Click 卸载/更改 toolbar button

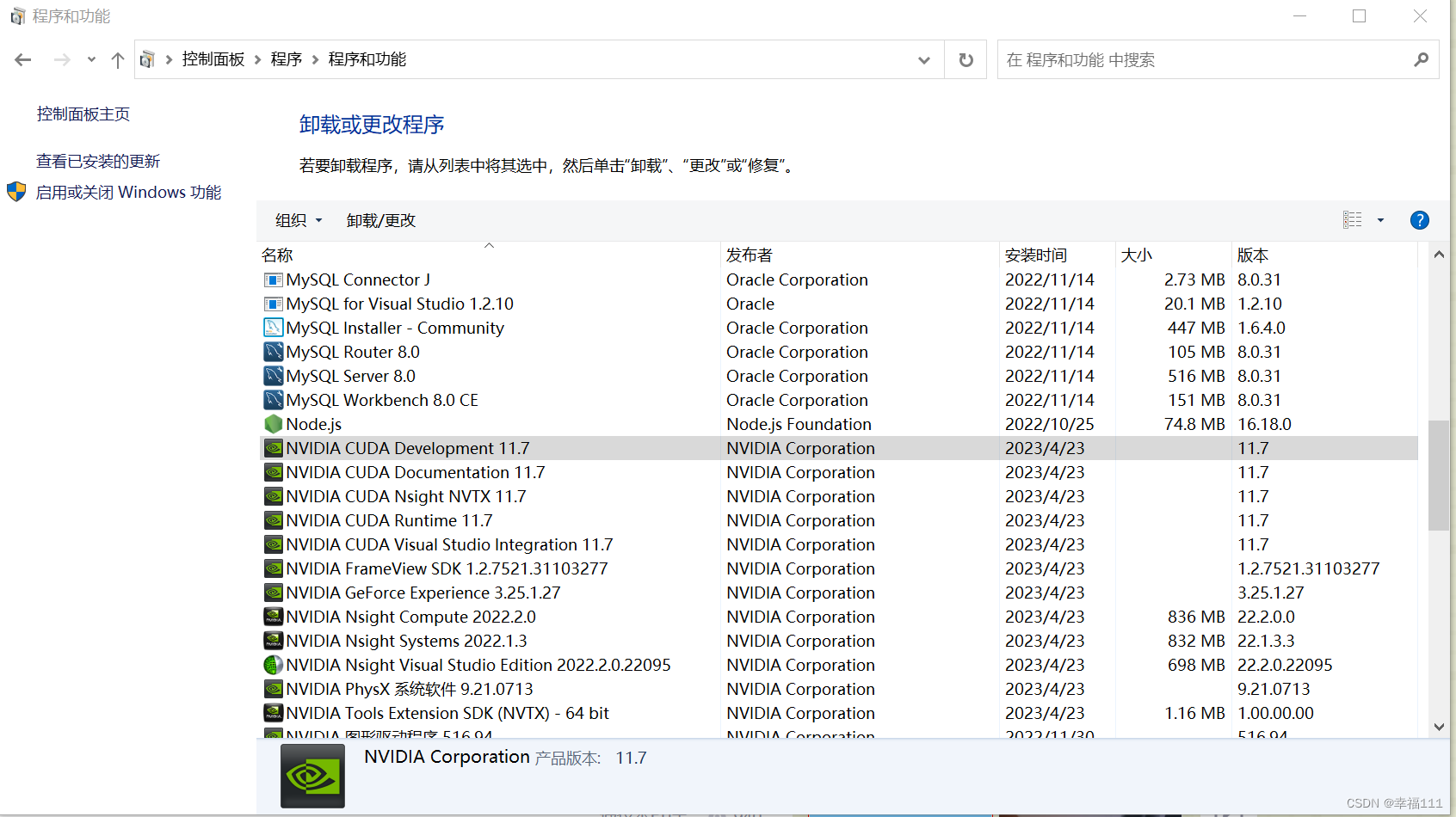381,220
